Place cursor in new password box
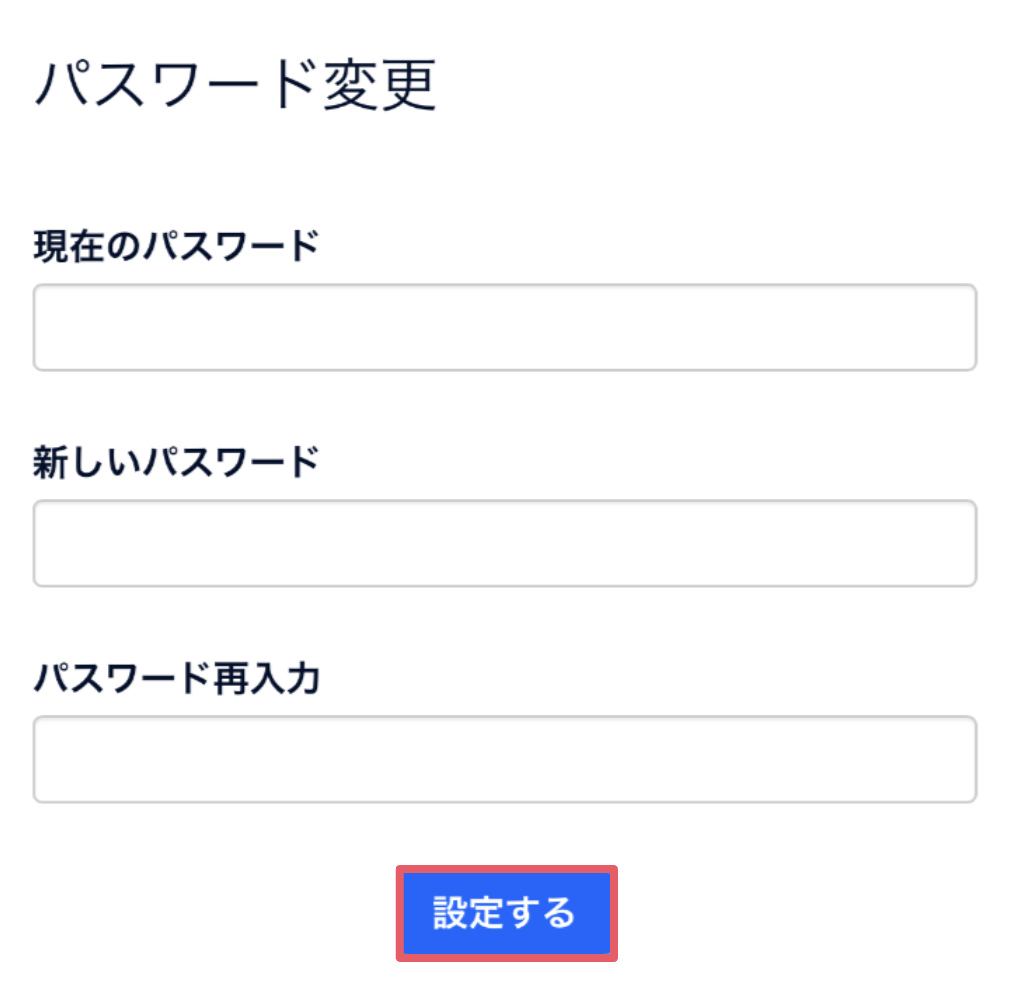 (x=504, y=543)
